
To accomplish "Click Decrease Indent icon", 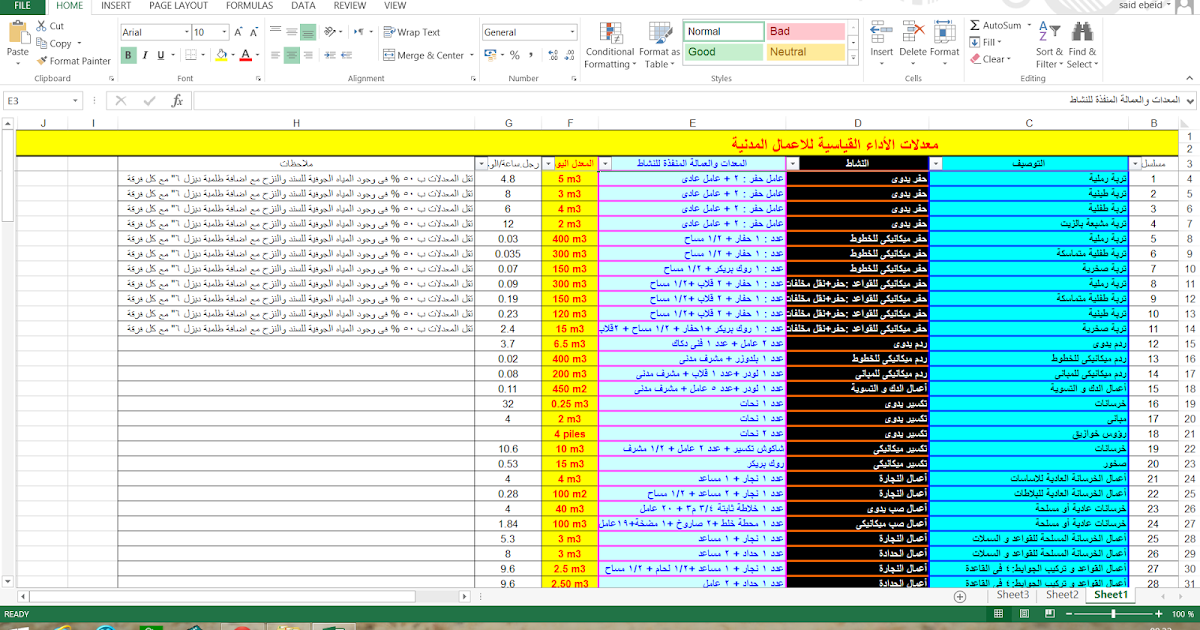I will click(331, 55).
